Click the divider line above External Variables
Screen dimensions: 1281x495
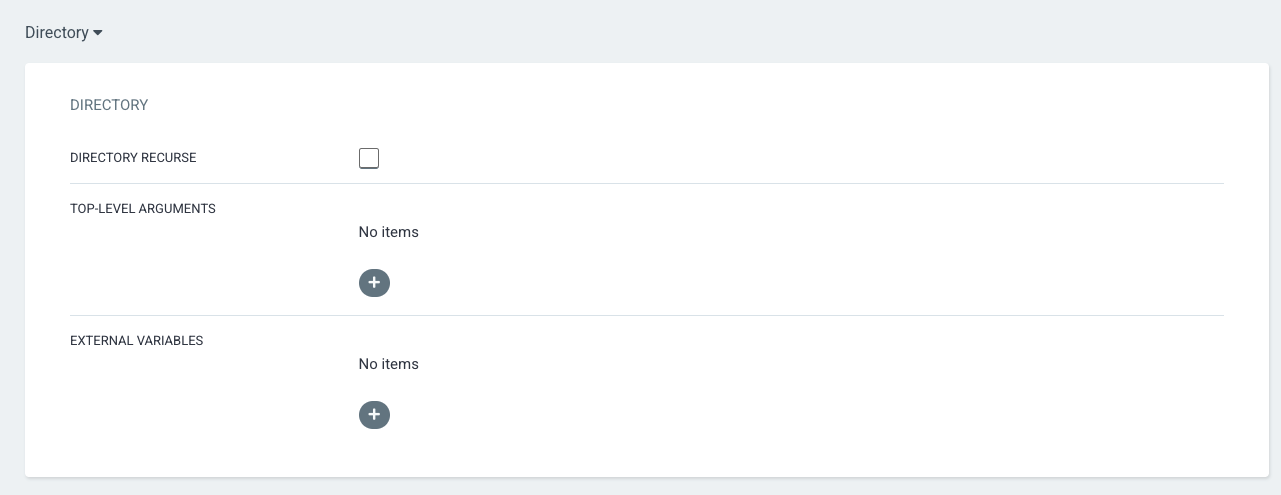(x=646, y=316)
